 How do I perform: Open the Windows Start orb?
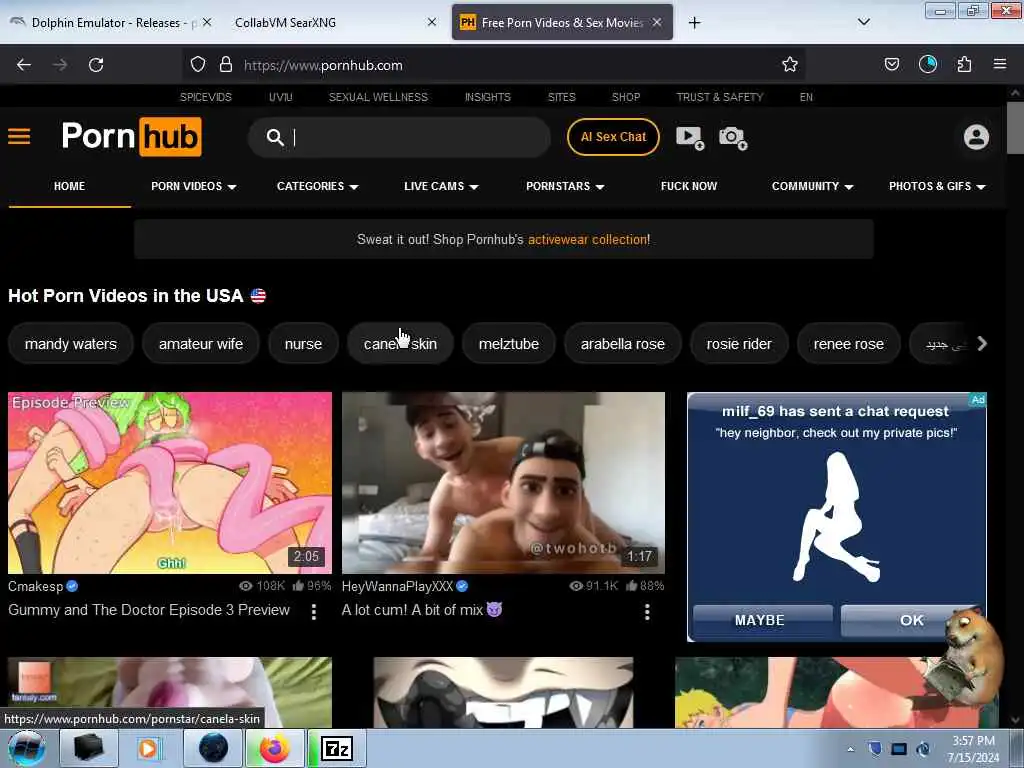click(x=27, y=748)
